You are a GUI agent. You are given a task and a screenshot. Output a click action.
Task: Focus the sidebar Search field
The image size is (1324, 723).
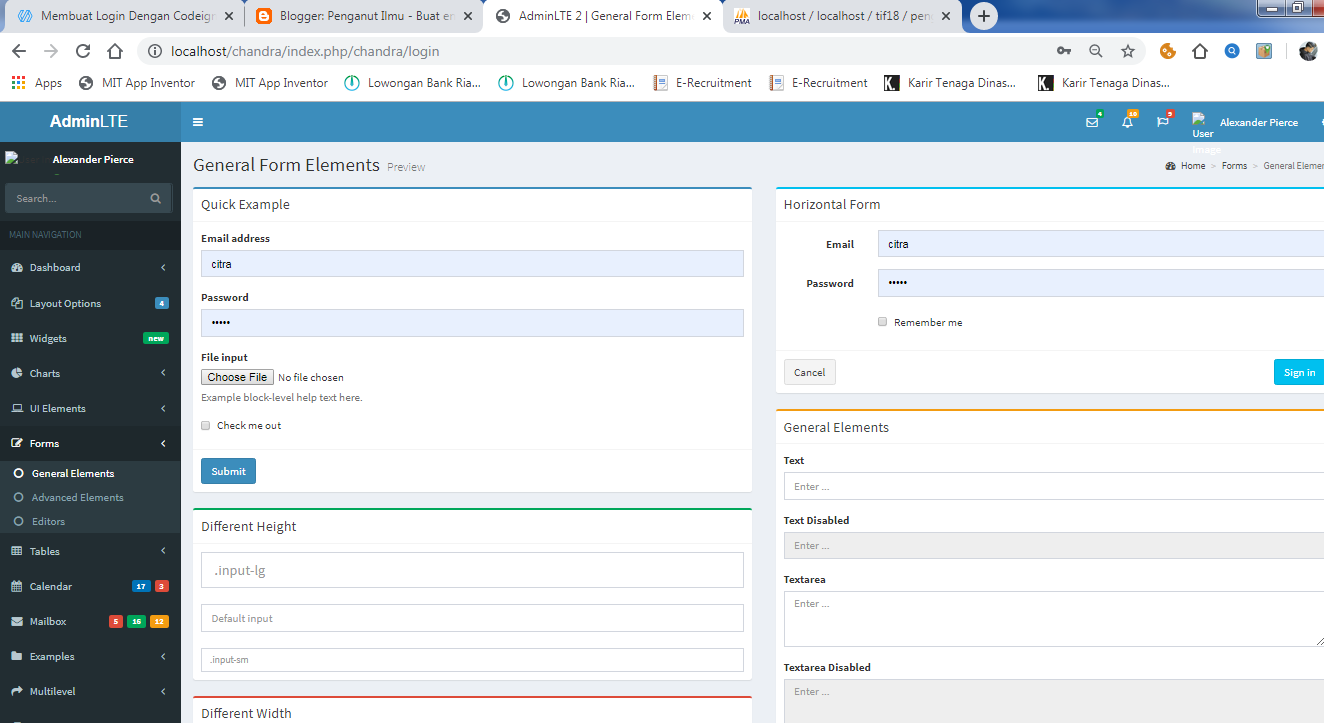coord(76,198)
